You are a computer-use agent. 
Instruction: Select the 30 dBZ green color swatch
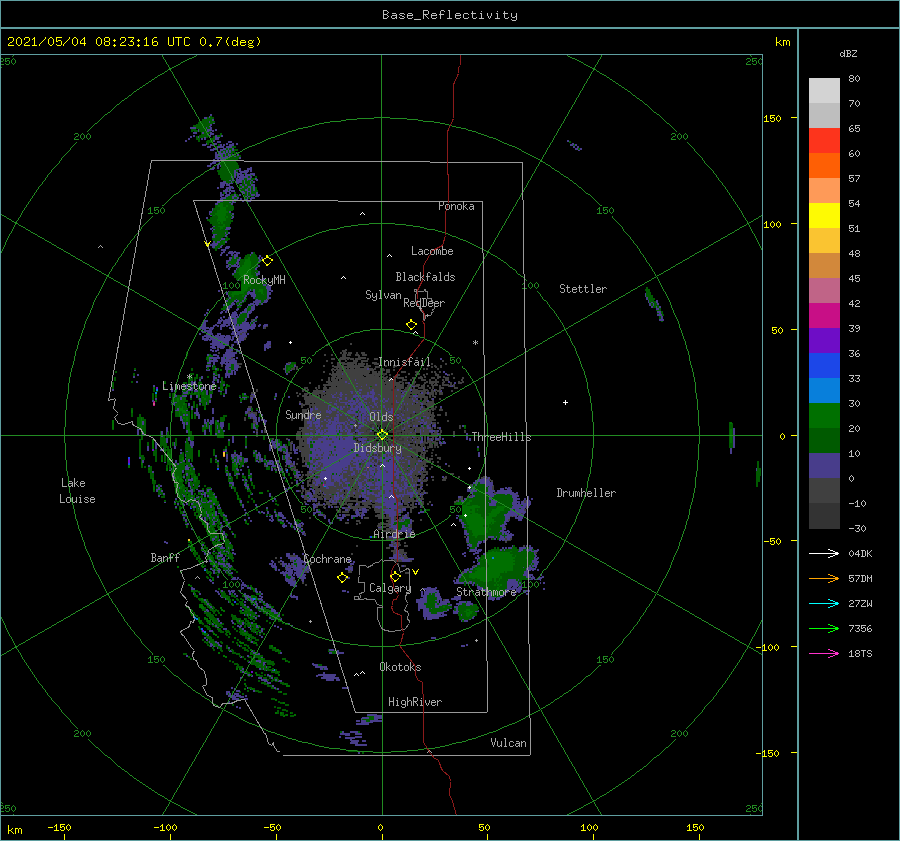tap(824, 416)
